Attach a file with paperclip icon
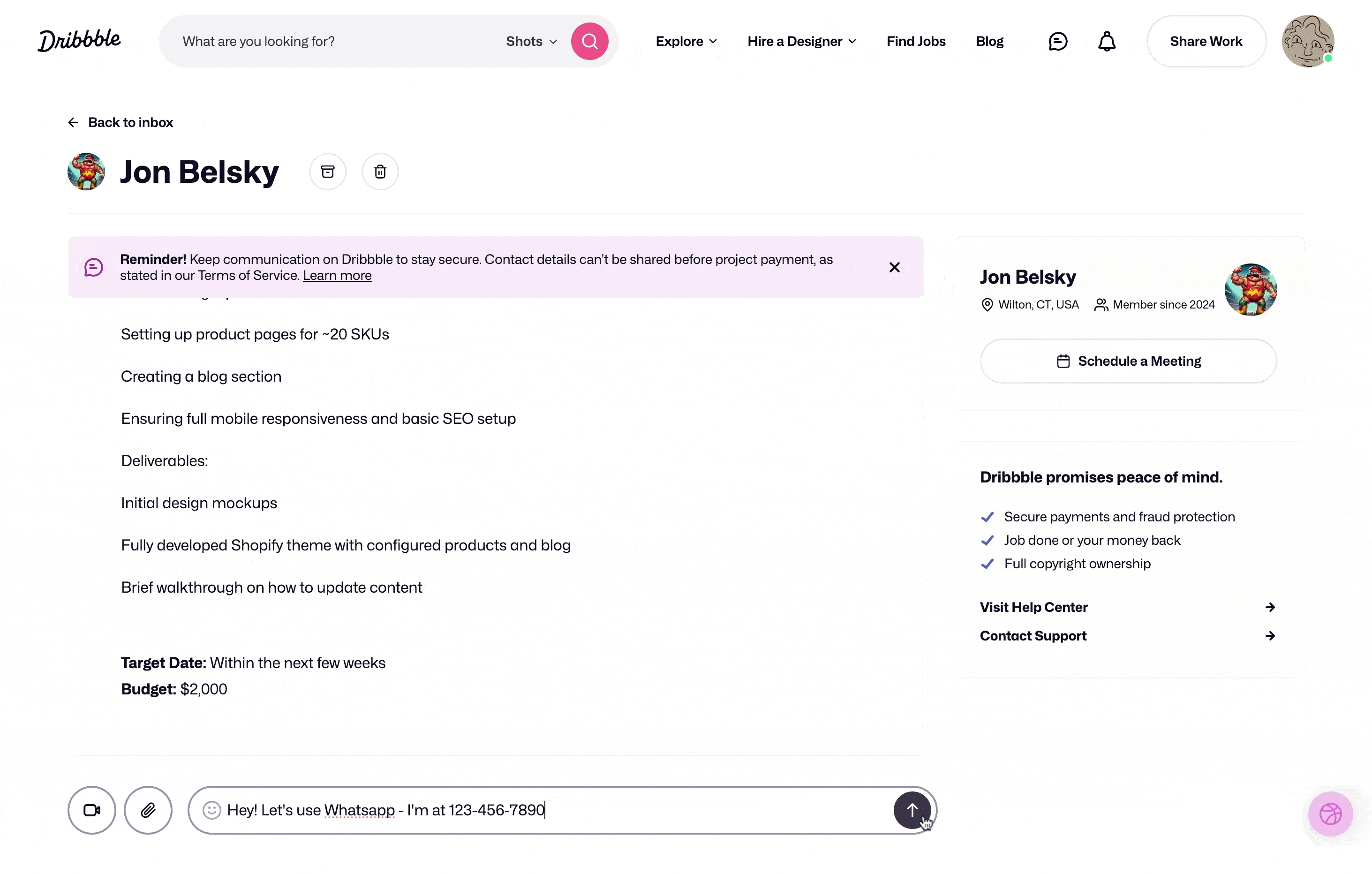 click(148, 810)
